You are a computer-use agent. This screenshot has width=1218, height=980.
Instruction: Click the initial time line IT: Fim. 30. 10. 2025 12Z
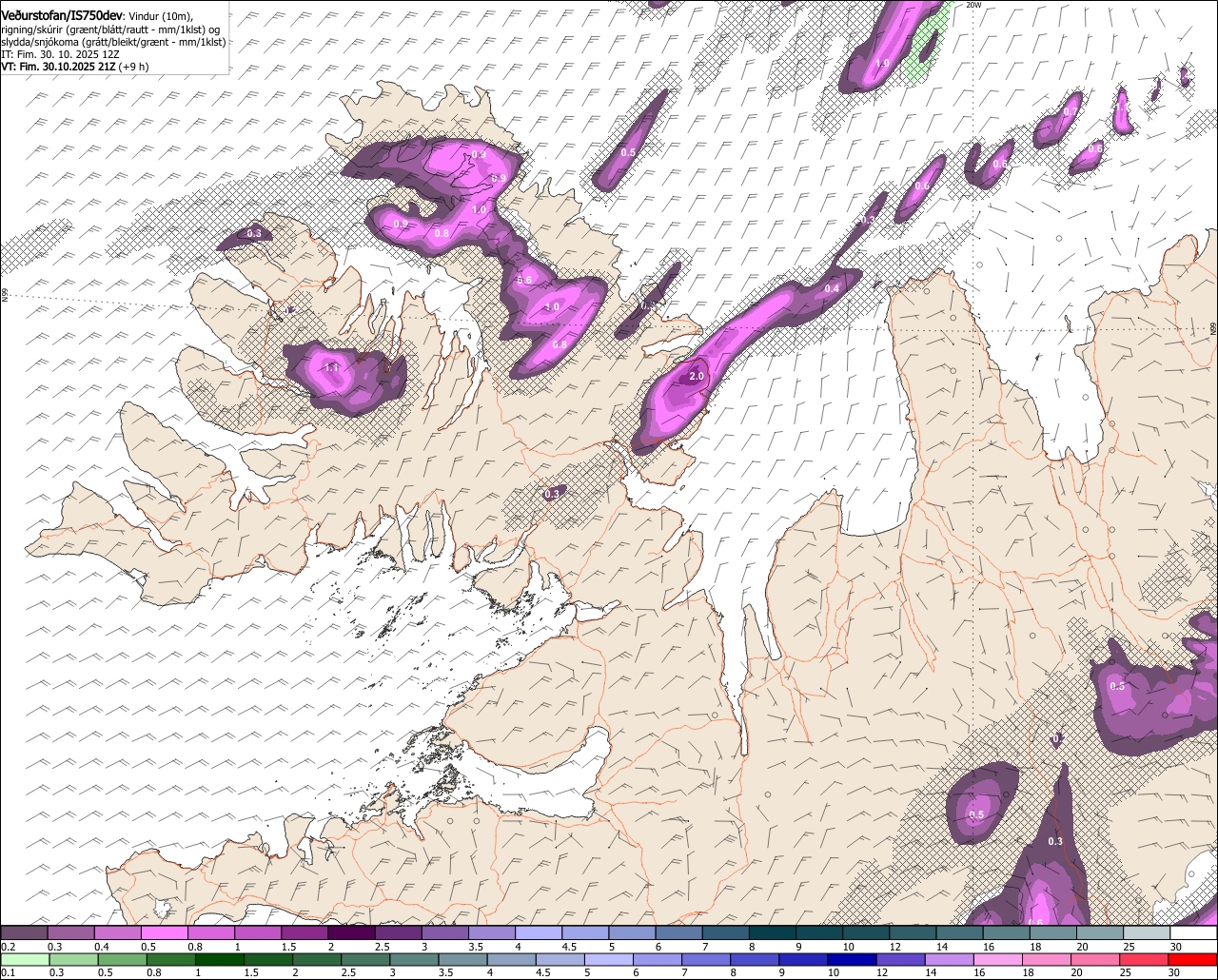60,55
